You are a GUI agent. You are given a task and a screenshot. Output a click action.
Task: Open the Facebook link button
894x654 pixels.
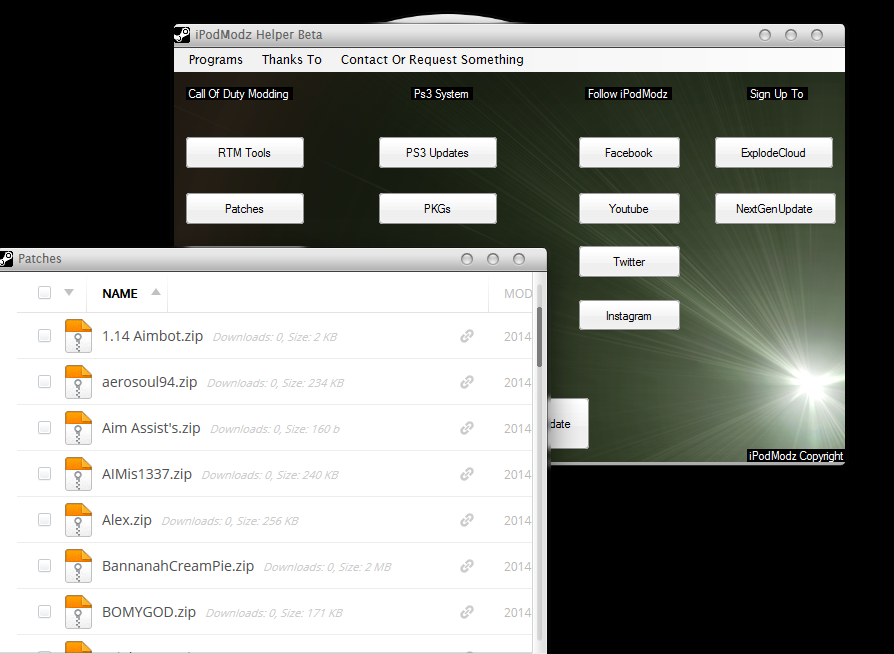[629, 153]
